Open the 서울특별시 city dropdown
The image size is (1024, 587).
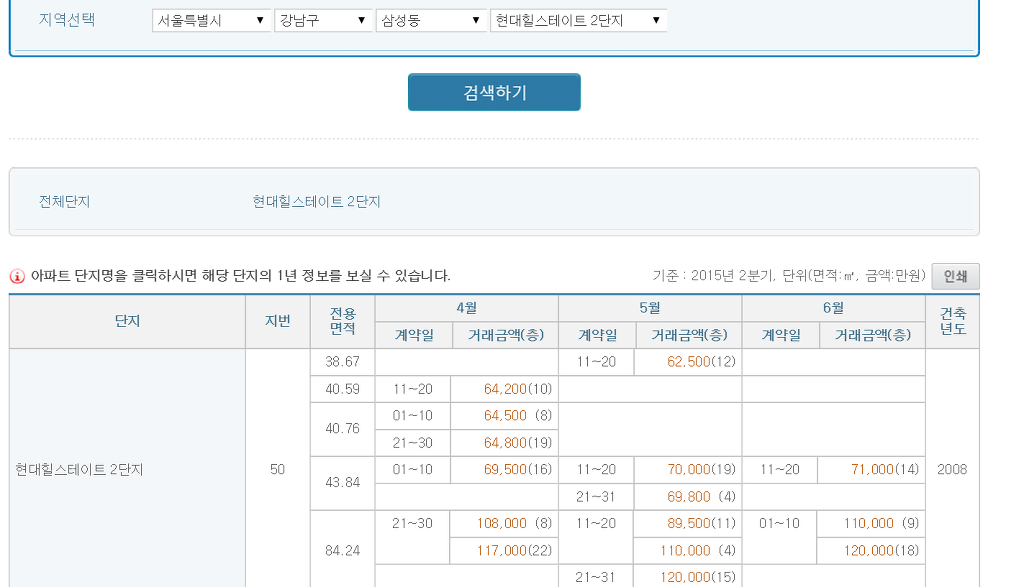212,20
